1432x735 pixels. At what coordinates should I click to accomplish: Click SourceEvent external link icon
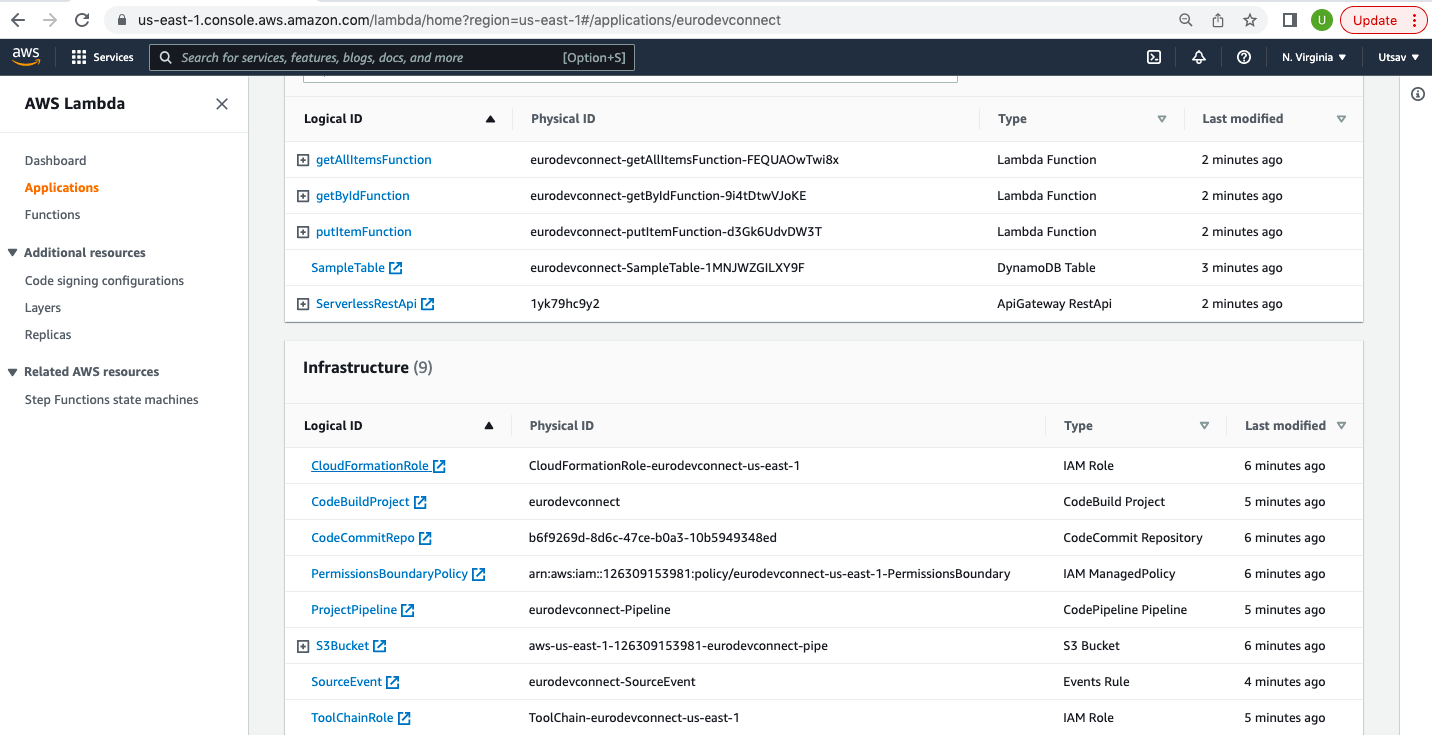click(393, 682)
